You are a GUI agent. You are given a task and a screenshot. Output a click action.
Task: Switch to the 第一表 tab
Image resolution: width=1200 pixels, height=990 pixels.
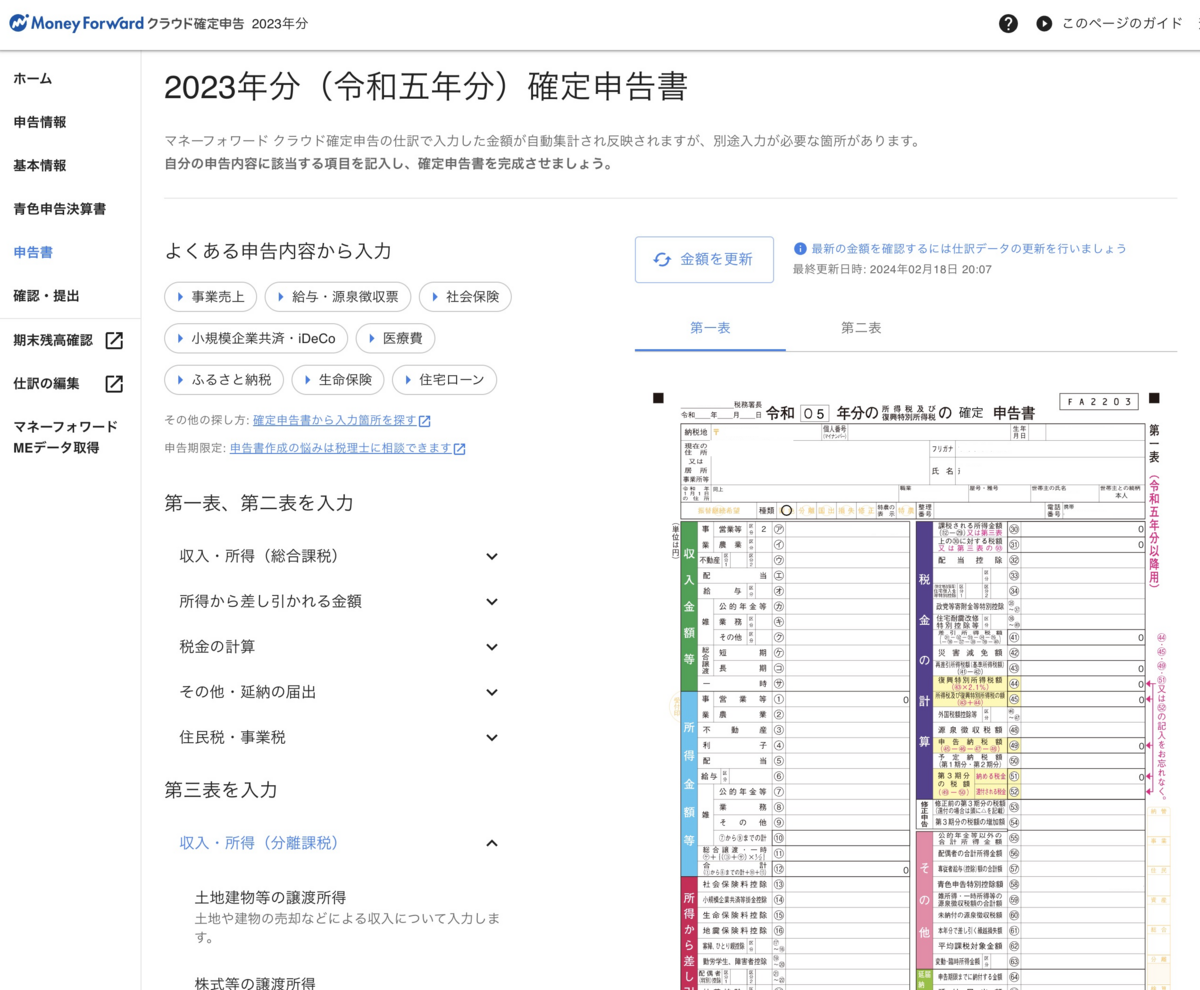[x=710, y=328]
